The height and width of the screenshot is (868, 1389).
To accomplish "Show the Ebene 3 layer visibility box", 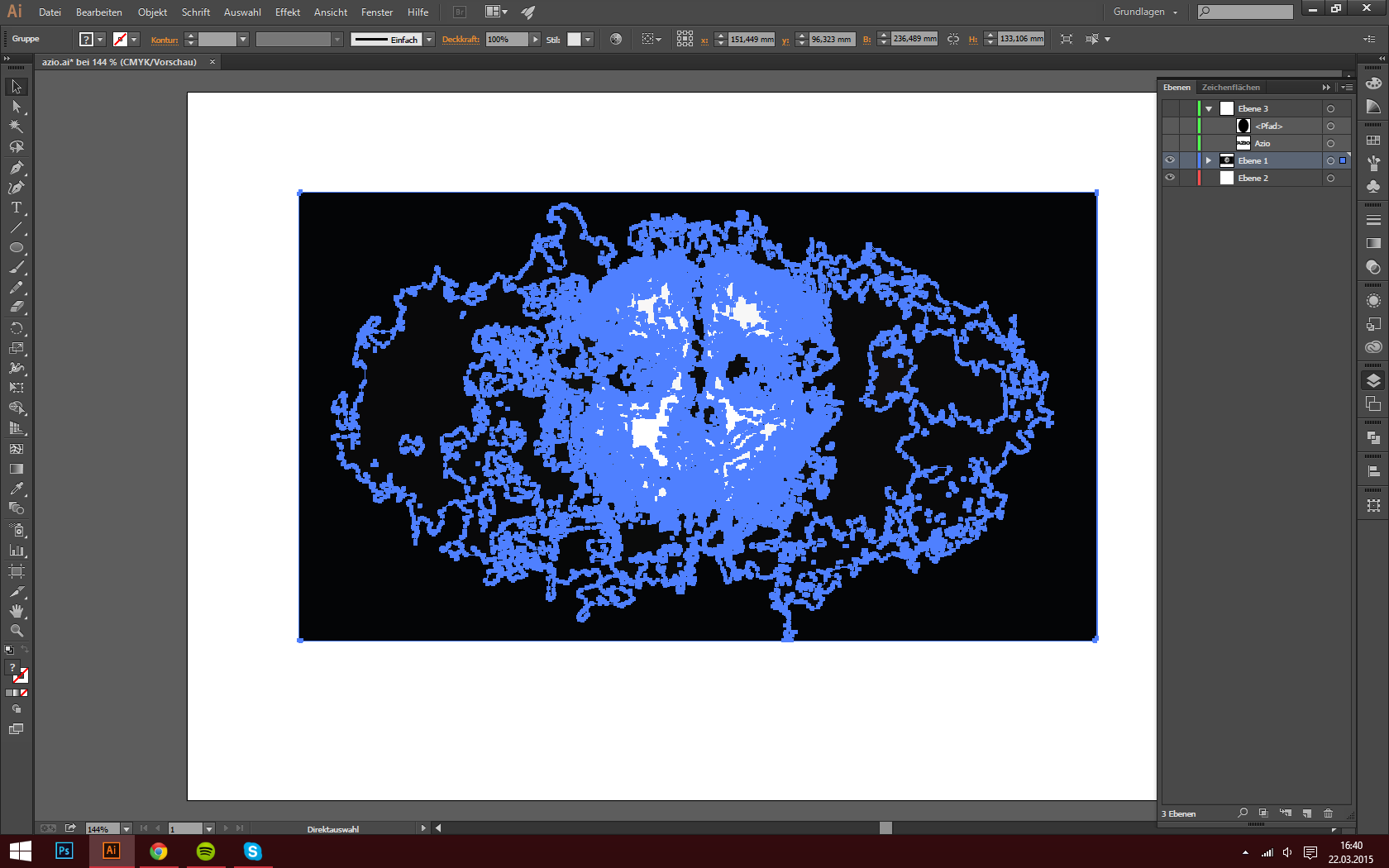I will pos(1170,108).
